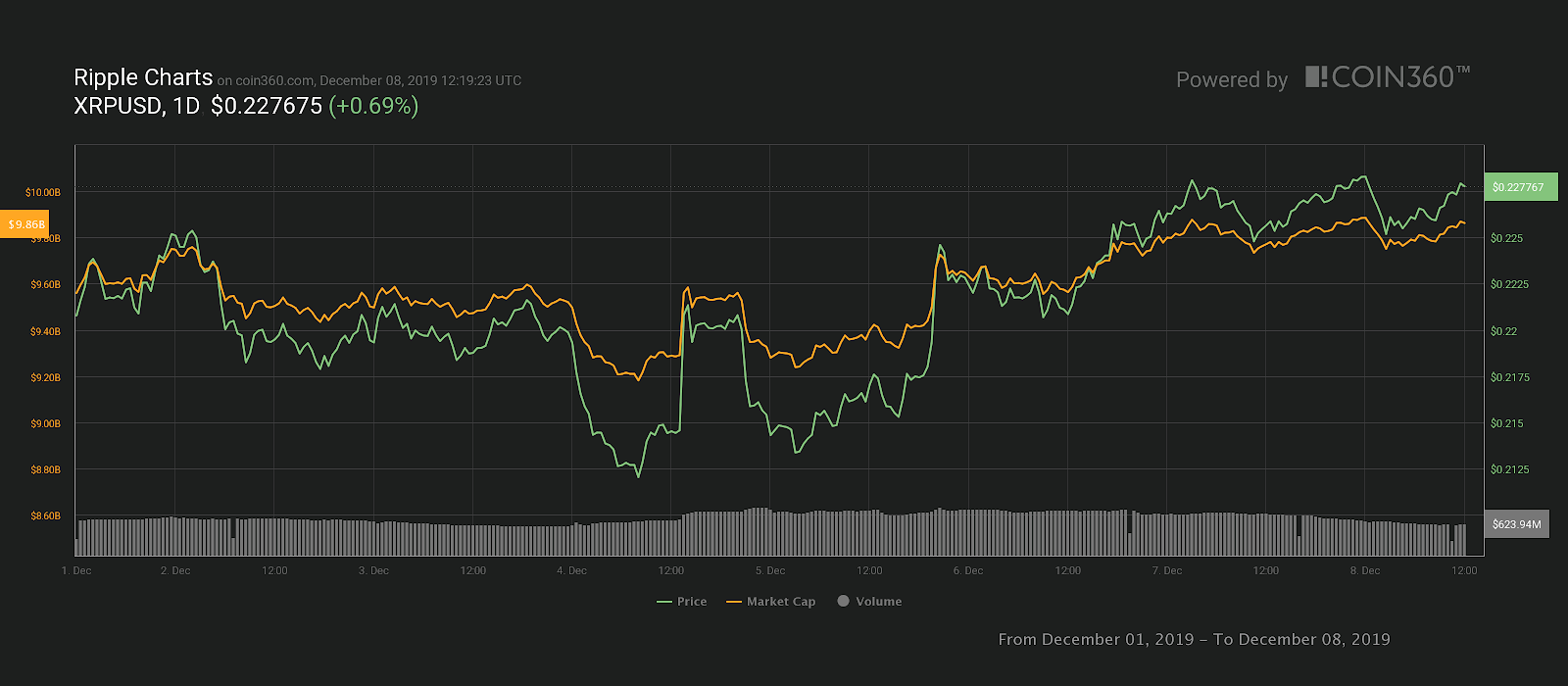This screenshot has height=686, width=1568.
Task: Click the $8.60B axis label
Action: [x=45, y=515]
